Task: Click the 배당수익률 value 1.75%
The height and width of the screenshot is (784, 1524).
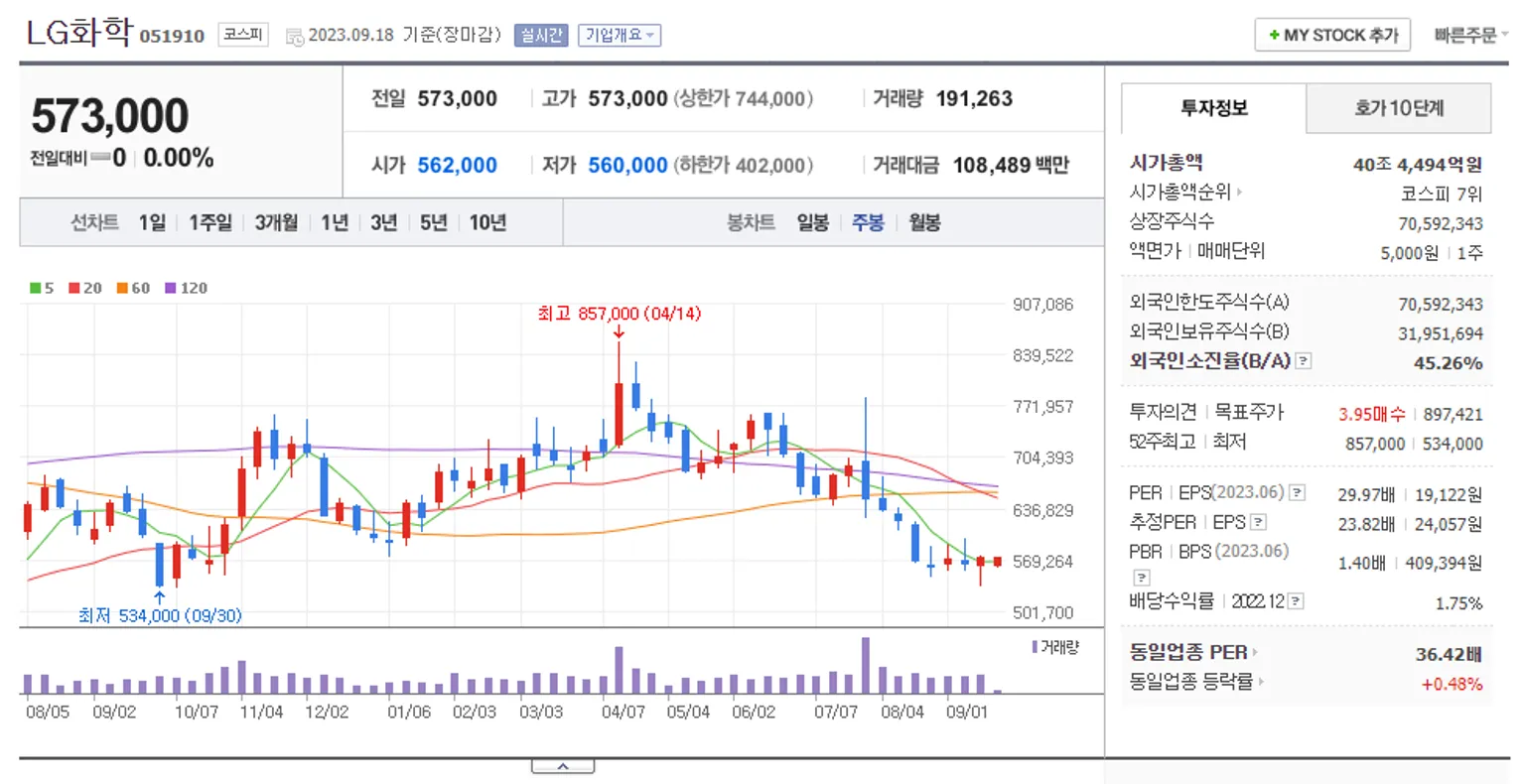Action: (x=1458, y=602)
